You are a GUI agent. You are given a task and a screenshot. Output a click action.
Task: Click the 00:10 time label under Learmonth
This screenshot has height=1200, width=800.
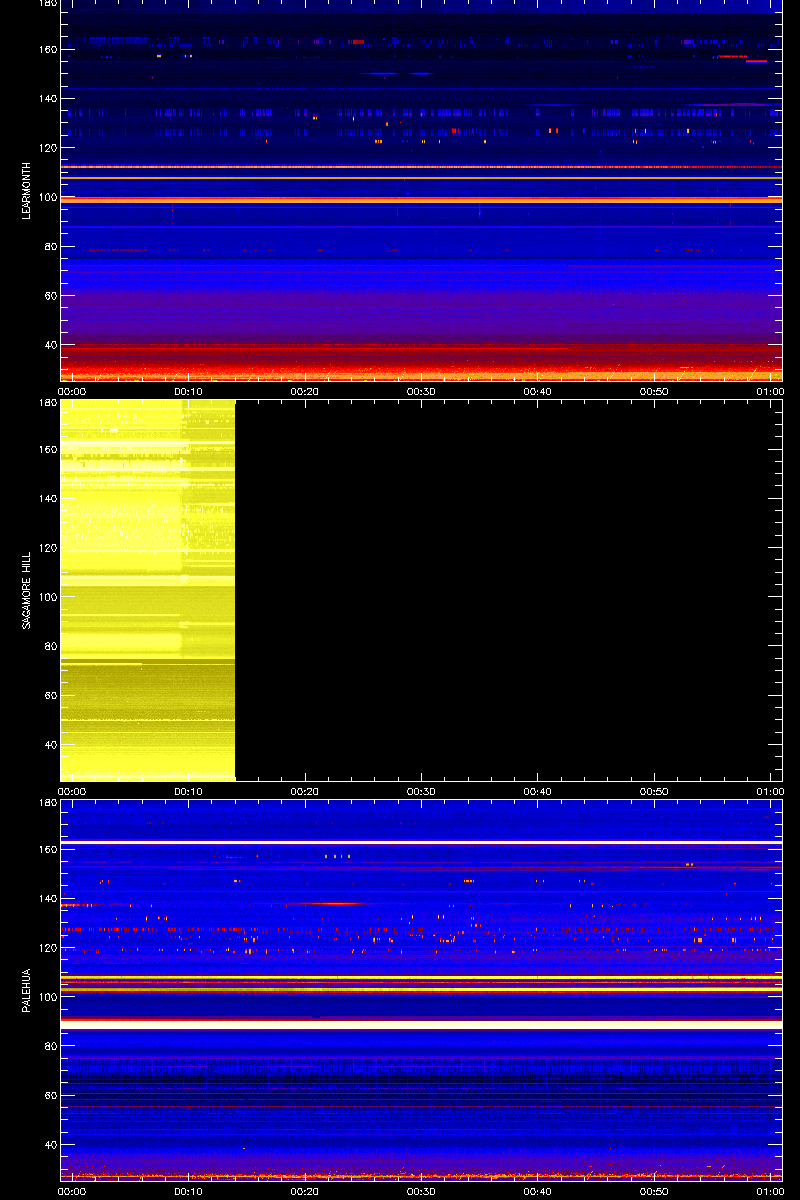(188, 391)
